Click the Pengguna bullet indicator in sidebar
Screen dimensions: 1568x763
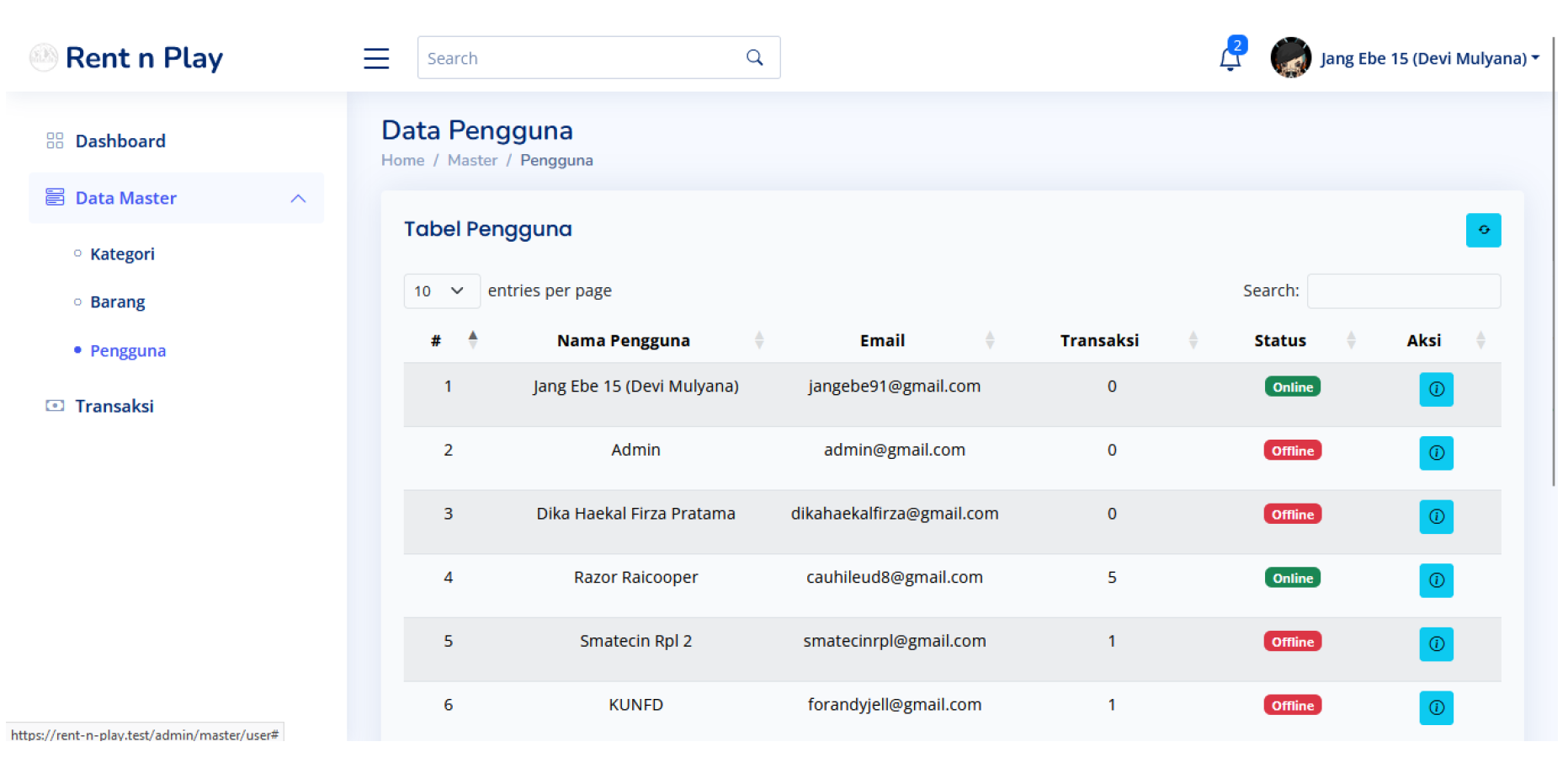click(77, 350)
